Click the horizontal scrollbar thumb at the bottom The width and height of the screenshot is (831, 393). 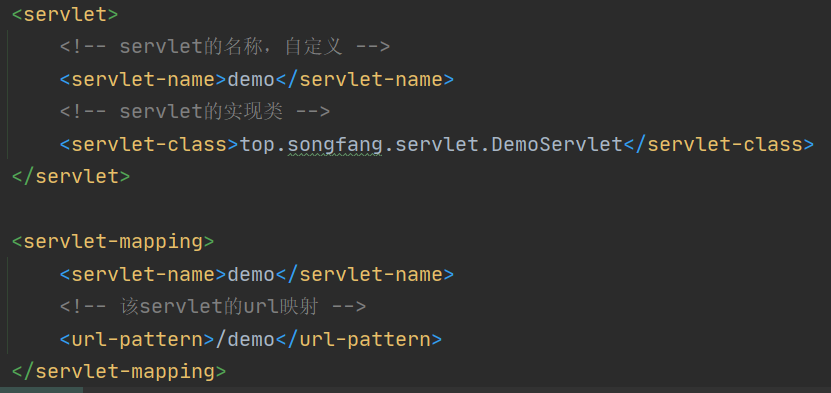point(41,390)
